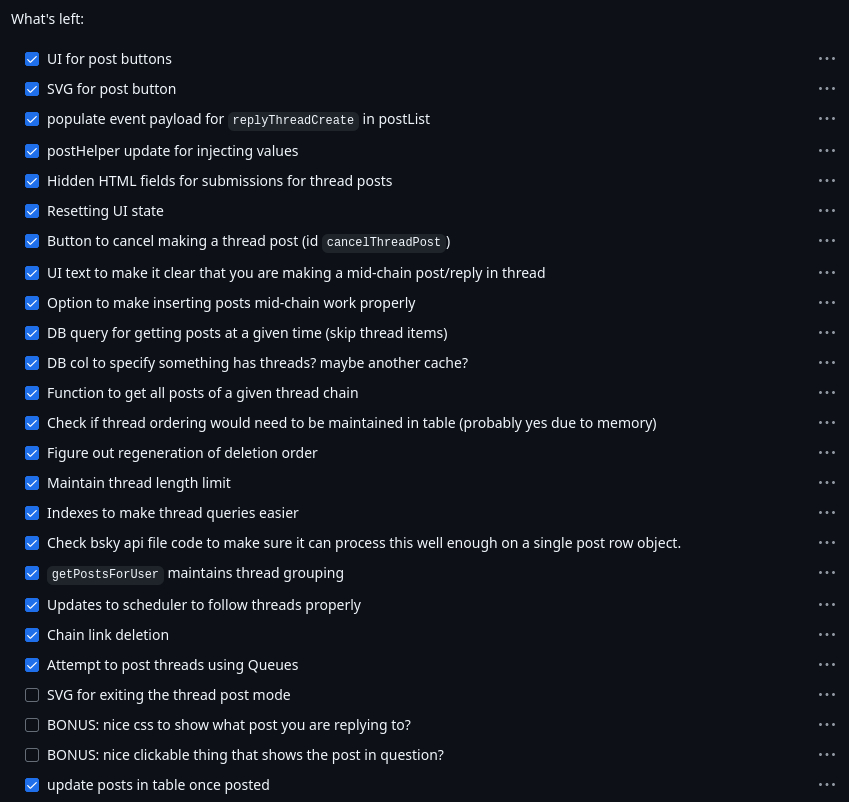Tick the 'nice css to show' BONUS checkbox
The height and width of the screenshot is (802, 849).
tap(32, 725)
